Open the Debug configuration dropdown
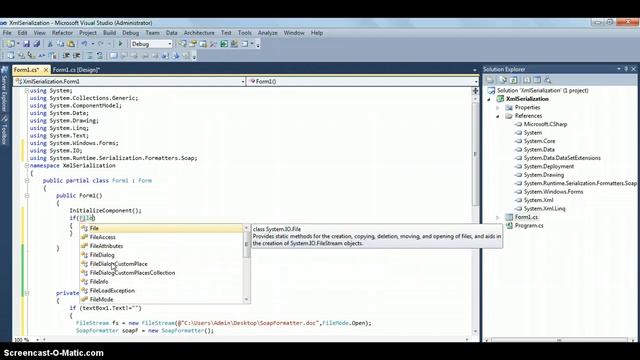The image size is (640, 360). [170, 44]
